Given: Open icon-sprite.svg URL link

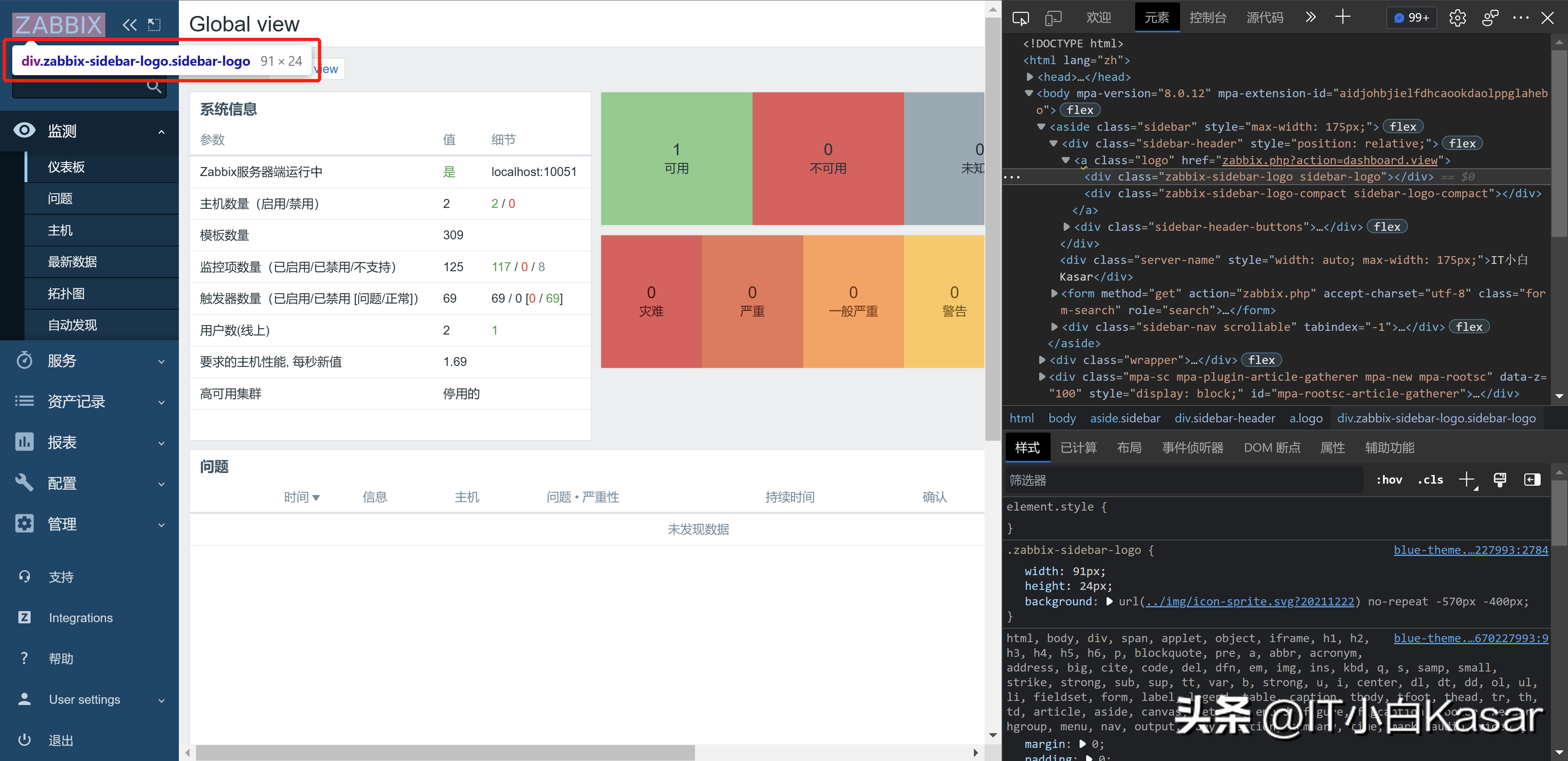Looking at the screenshot, I should coord(1249,602).
